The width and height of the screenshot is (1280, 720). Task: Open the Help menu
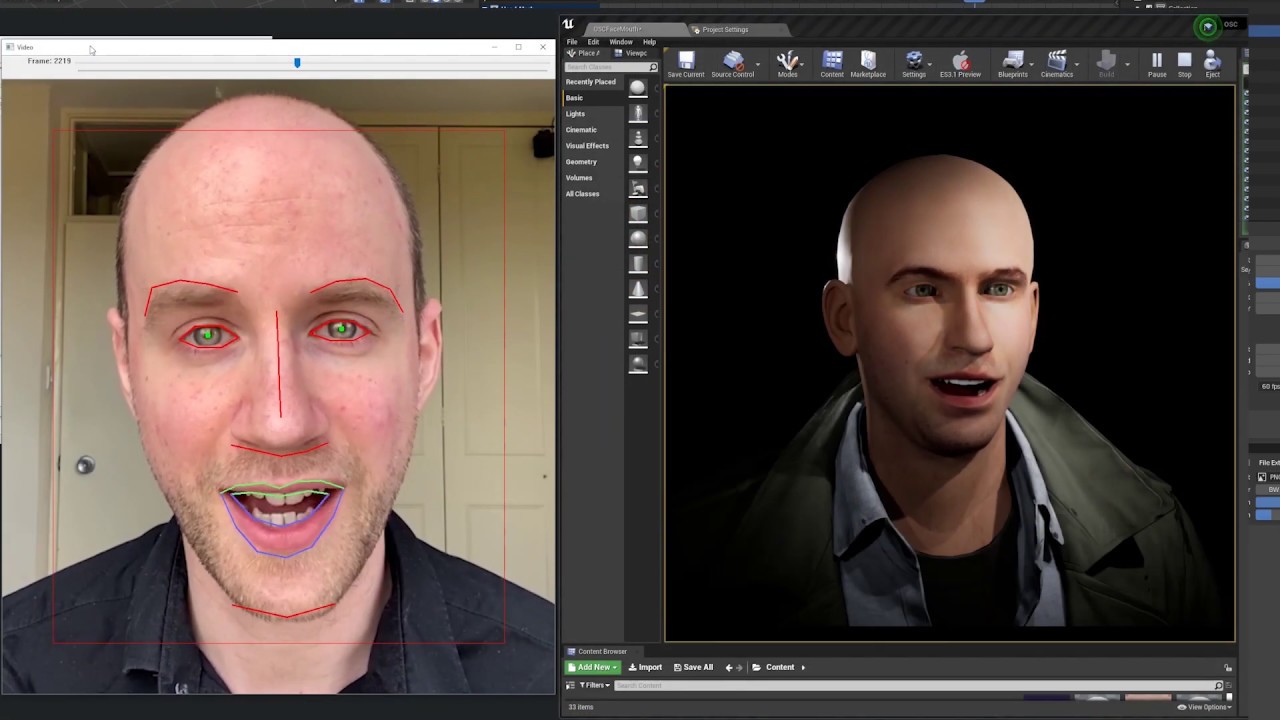click(x=649, y=42)
